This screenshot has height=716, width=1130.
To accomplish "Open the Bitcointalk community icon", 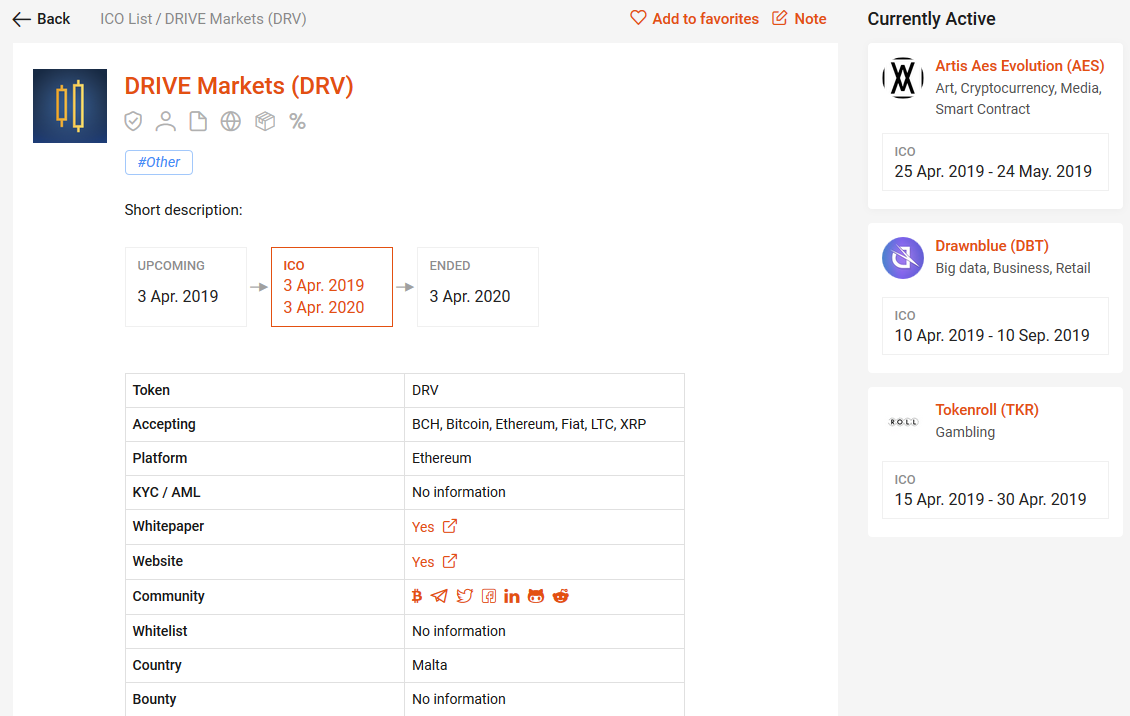I will coord(417,596).
